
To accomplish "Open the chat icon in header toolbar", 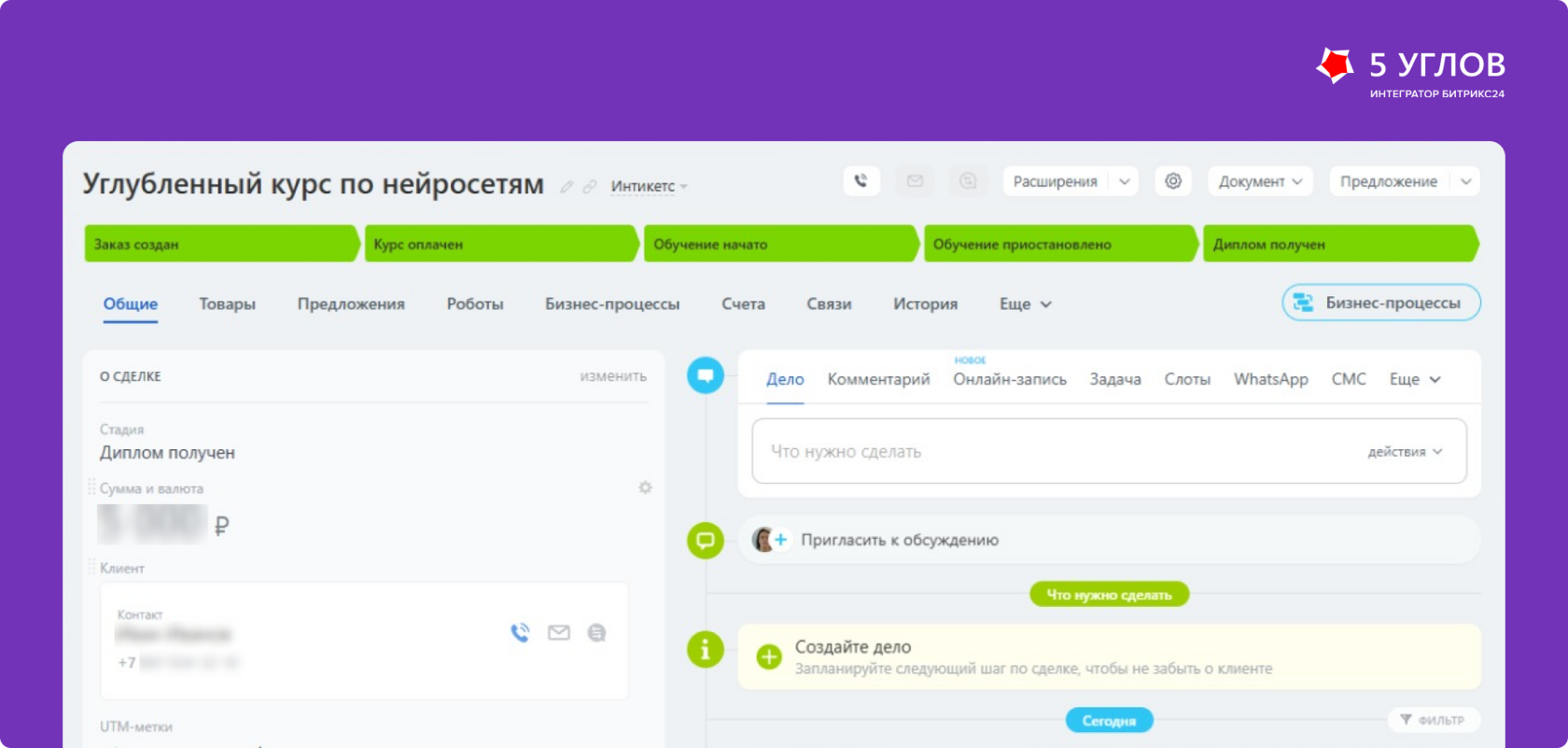I will pyautogui.click(x=968, y=181).
